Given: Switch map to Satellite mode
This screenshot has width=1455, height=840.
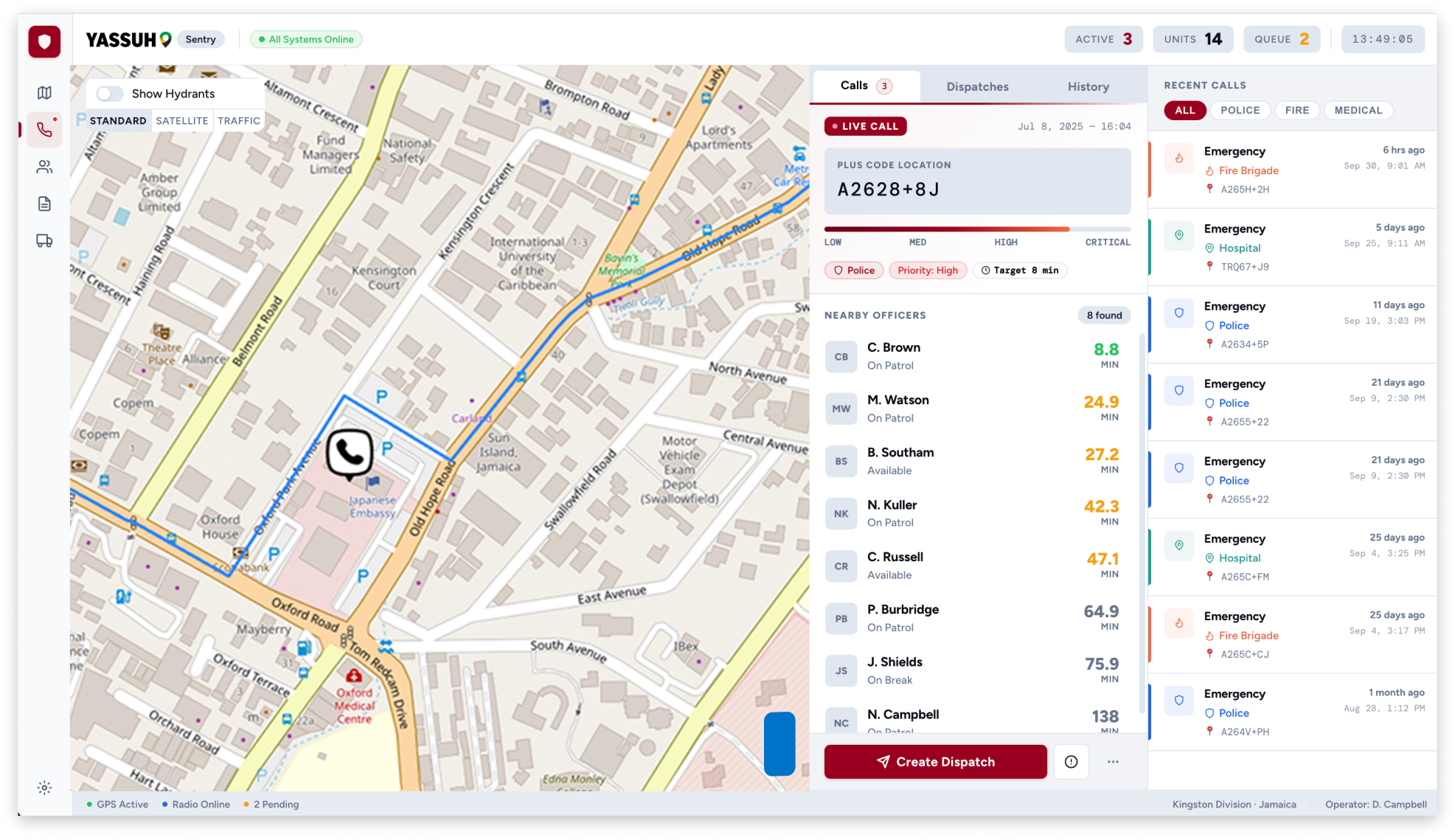Looking at the screenshot, I should pos(181,121).
